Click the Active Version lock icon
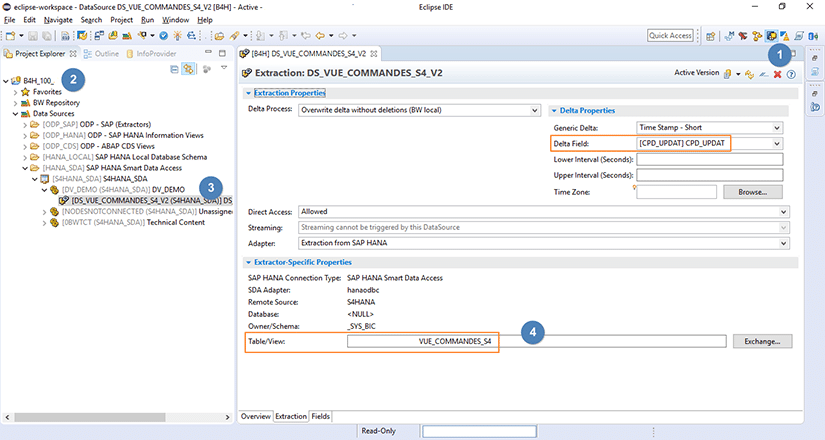825x440 pixels. pyautogui.click(x=727, y=74)
